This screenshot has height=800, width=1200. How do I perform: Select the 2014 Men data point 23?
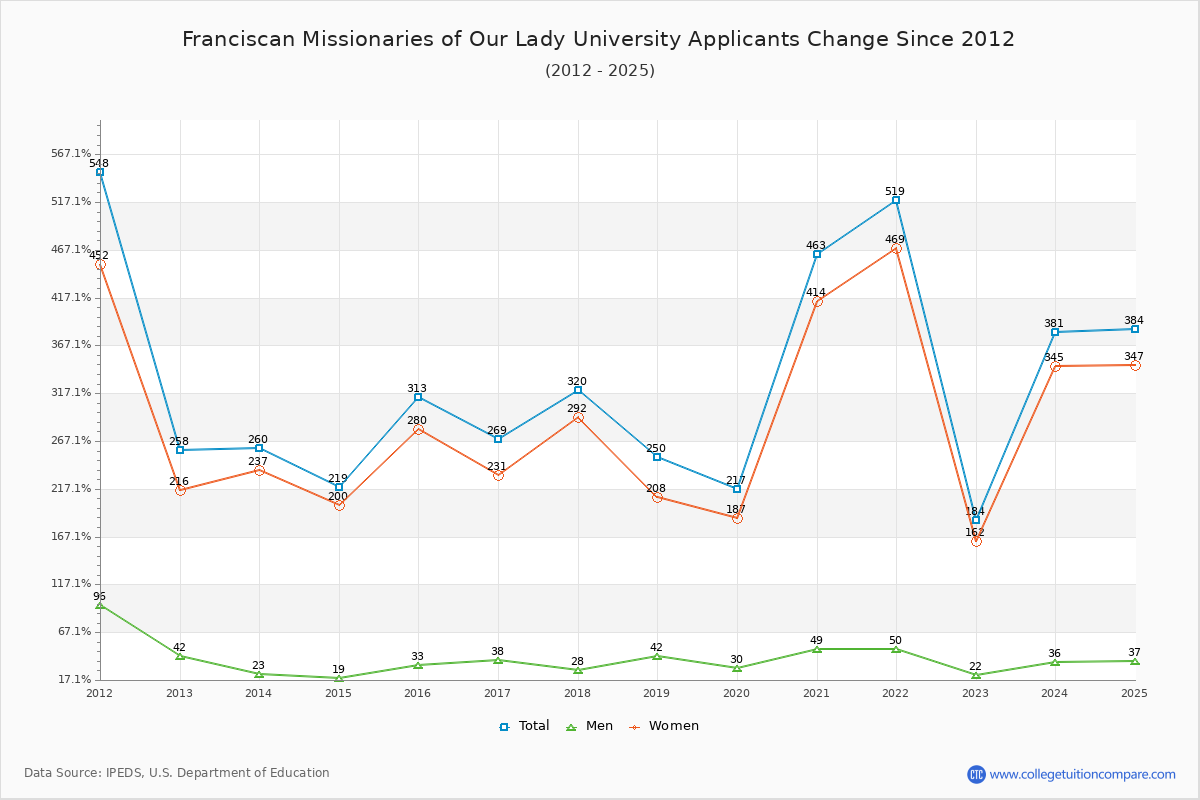point(259,674)
